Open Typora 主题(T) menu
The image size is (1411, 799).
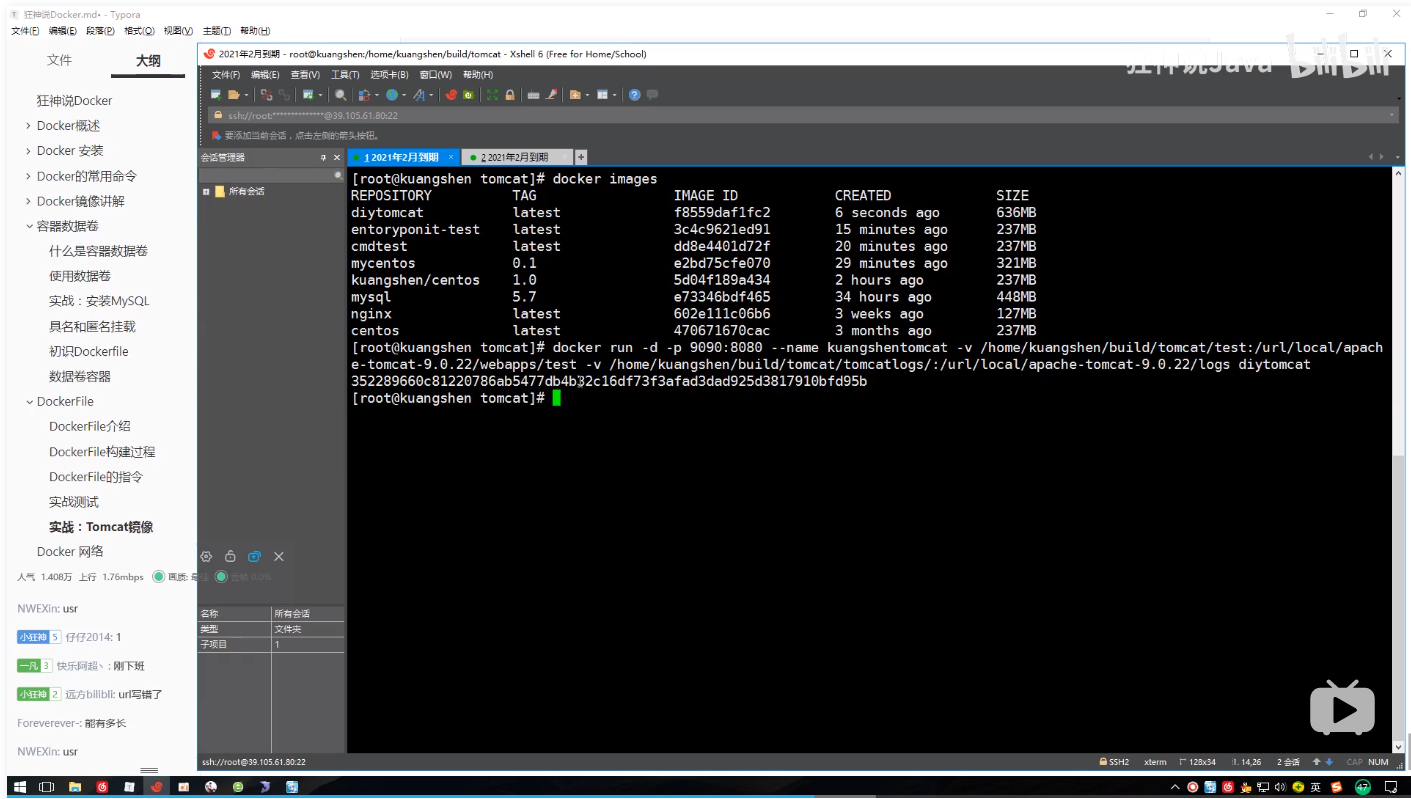[x=217, y=31]
